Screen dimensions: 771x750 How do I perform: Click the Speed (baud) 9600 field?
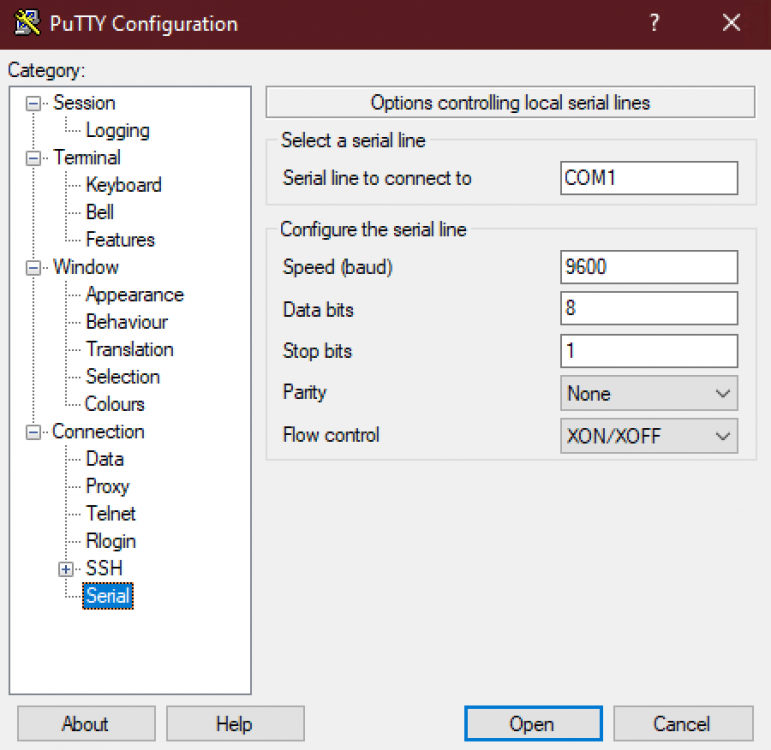pos(649,267)
